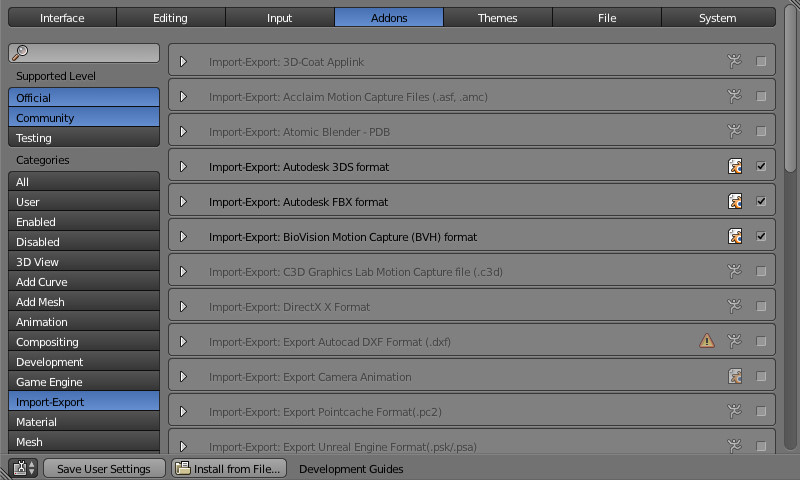800x480 pixels.
Task: Expand the Autodesk FBX format addon details
Action: pos(184,202)
